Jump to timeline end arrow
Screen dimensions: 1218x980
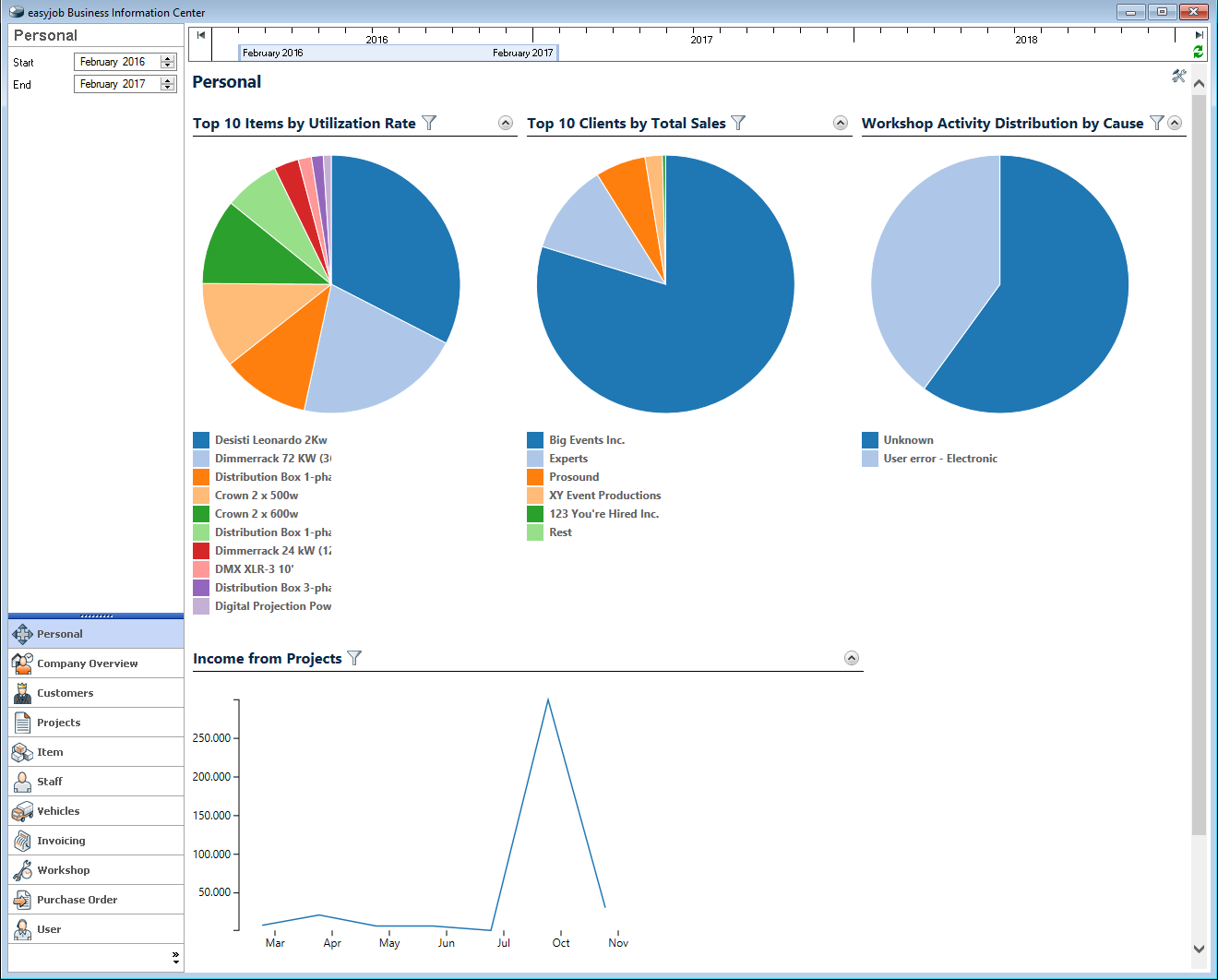pyautogui.click(x=1199, y=35)
